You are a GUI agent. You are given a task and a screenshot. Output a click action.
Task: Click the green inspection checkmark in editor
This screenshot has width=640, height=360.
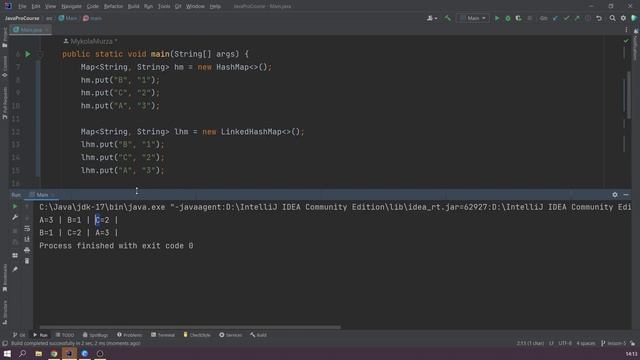coord(626,41)
